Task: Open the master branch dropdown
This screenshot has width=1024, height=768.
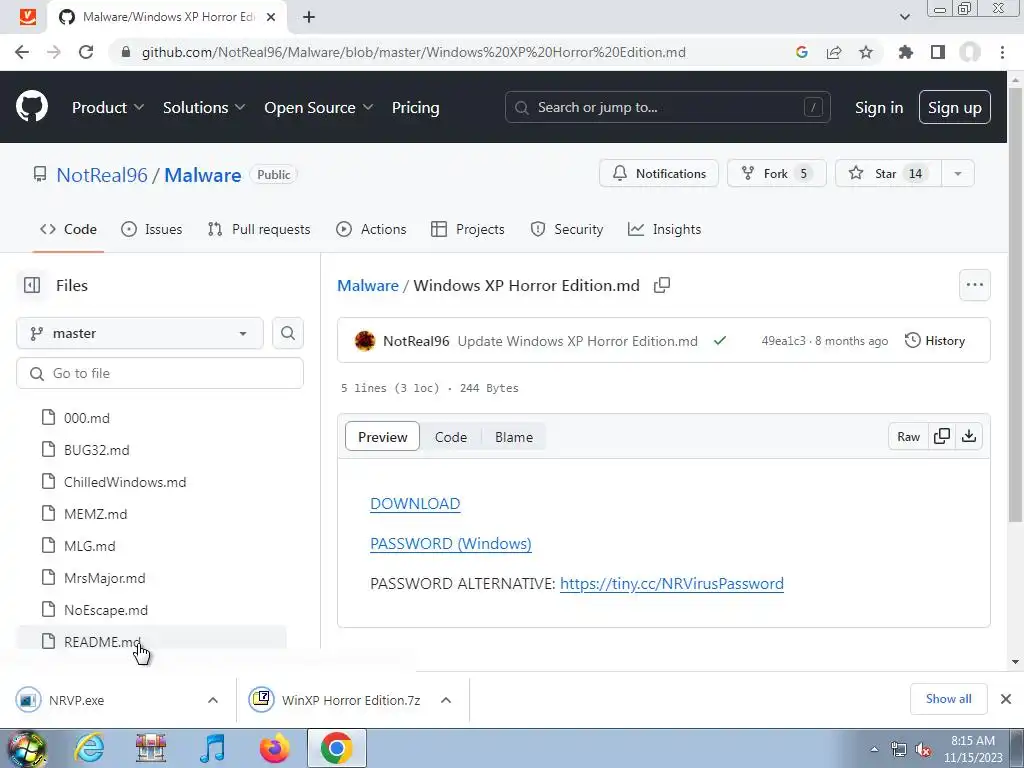Action: [140, 333]
